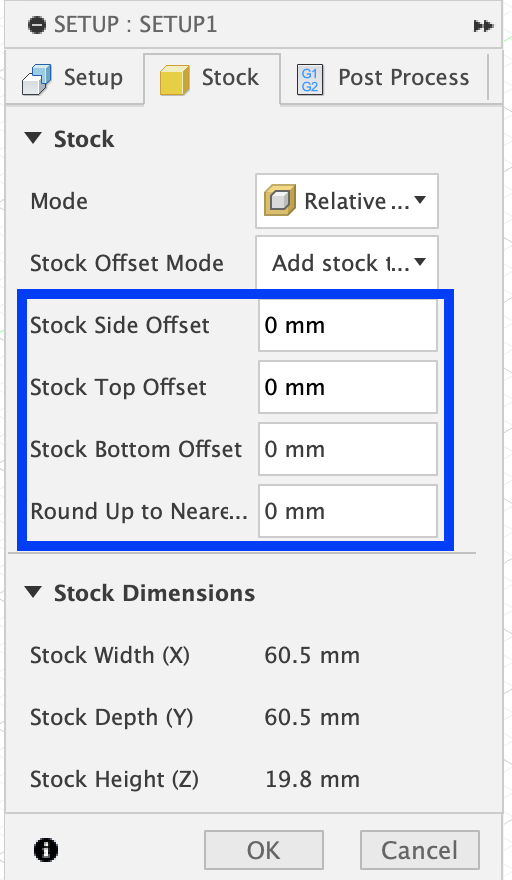Open the Stock Offset Mode dropdown

[347, 263]
